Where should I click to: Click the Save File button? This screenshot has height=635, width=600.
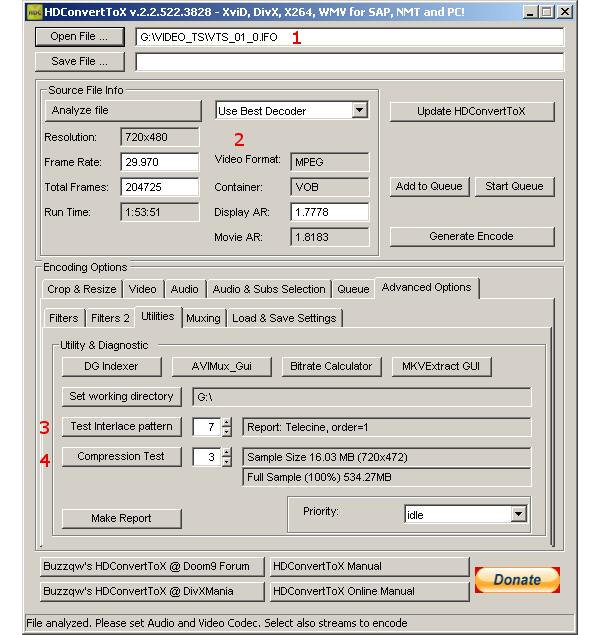[80, 62]
